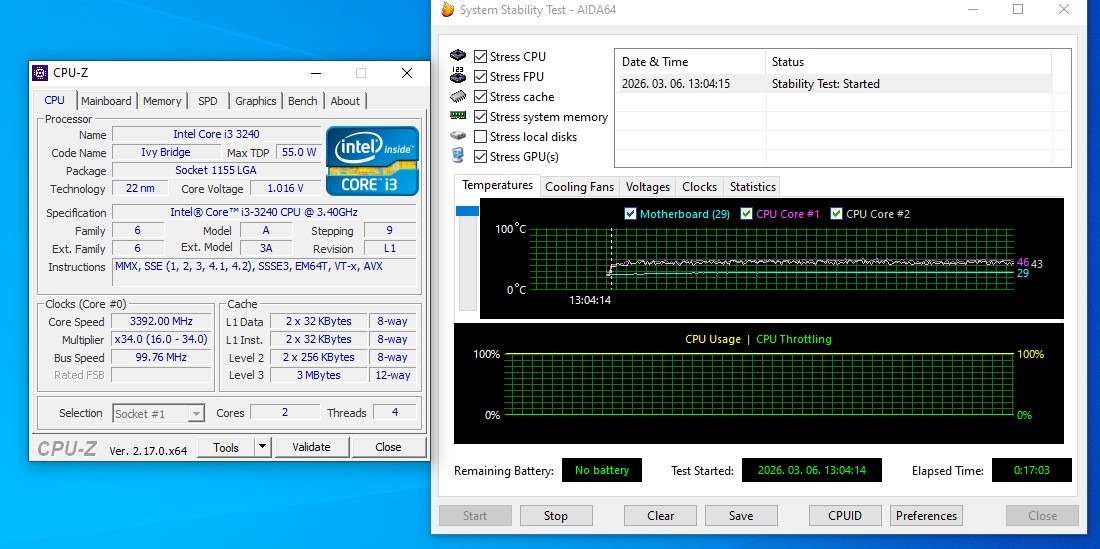This screenshot has height=549, width=1100.
Task: Click the AIDA64 flame icon in title bar
Action: click(x=448, y=10)
